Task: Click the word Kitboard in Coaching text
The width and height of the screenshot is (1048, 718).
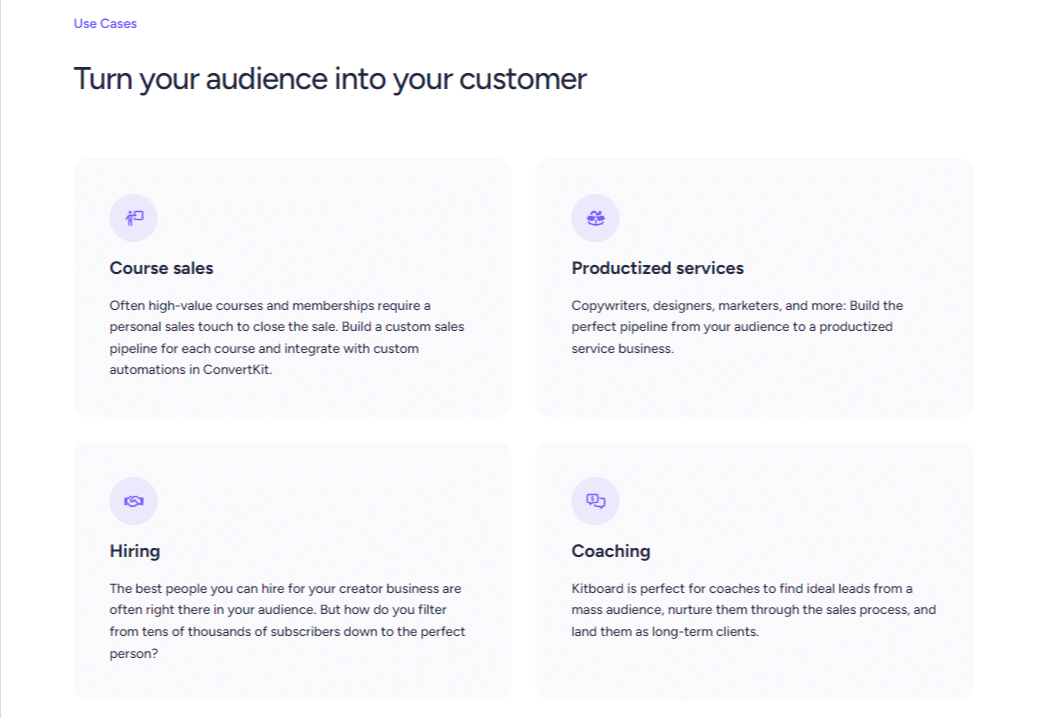Action: click(596, 588)
